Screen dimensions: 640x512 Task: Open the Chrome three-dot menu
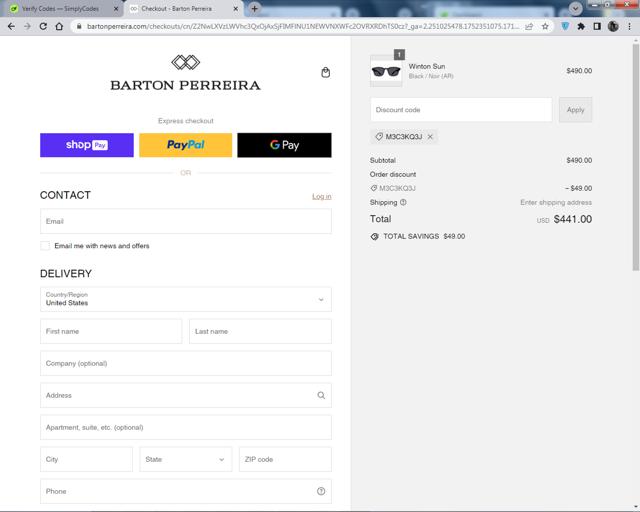point(630,27)
